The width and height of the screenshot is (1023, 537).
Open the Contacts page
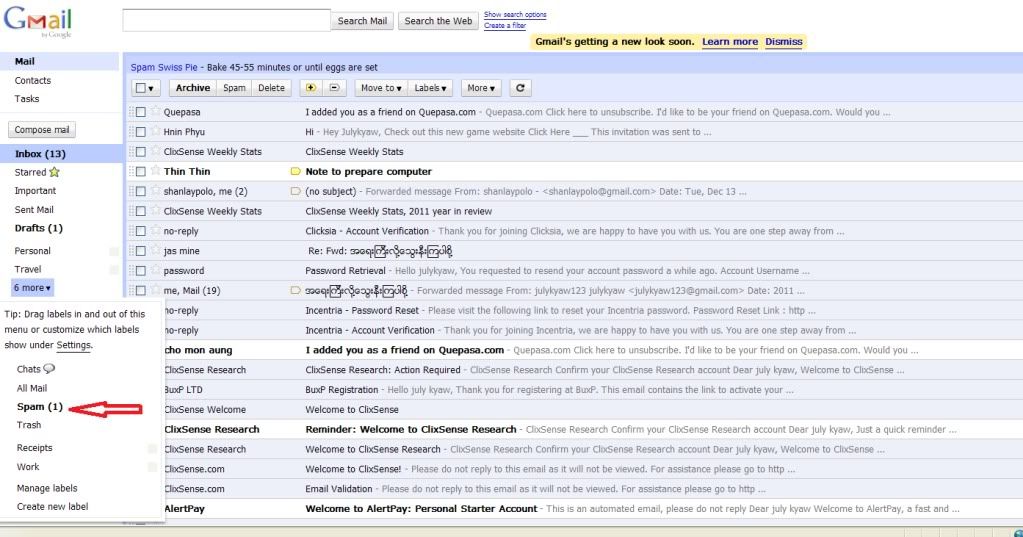[33, 80]
